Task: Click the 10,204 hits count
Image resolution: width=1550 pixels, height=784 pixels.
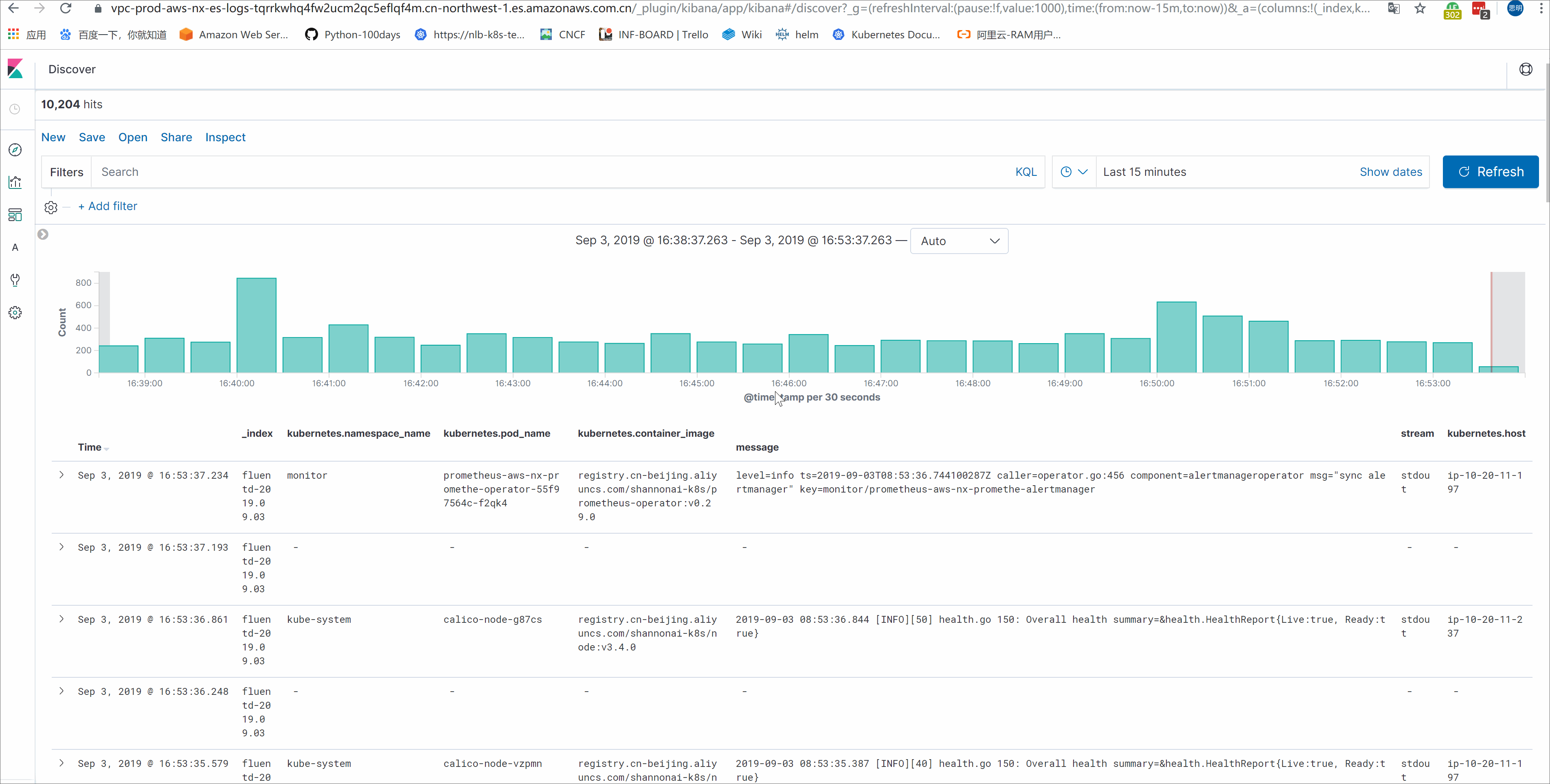Action: tap(72, 105)
